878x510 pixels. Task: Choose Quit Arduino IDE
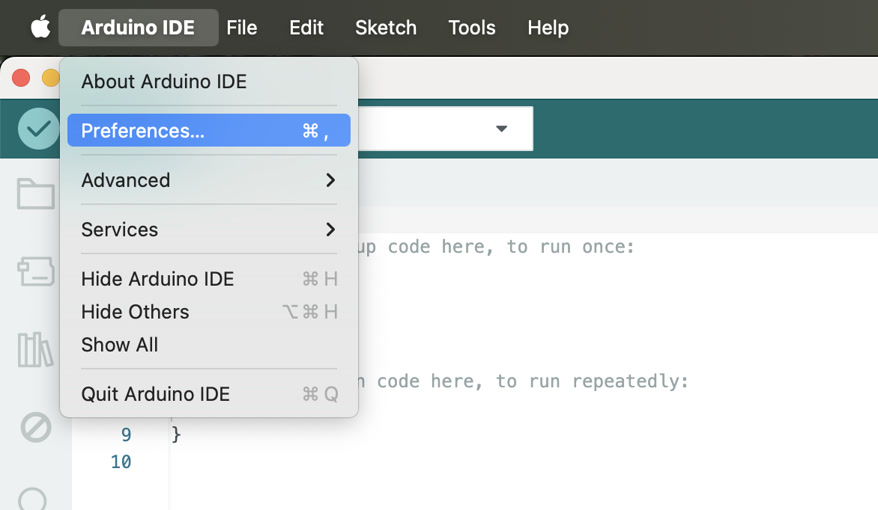(x=209, y=394)
